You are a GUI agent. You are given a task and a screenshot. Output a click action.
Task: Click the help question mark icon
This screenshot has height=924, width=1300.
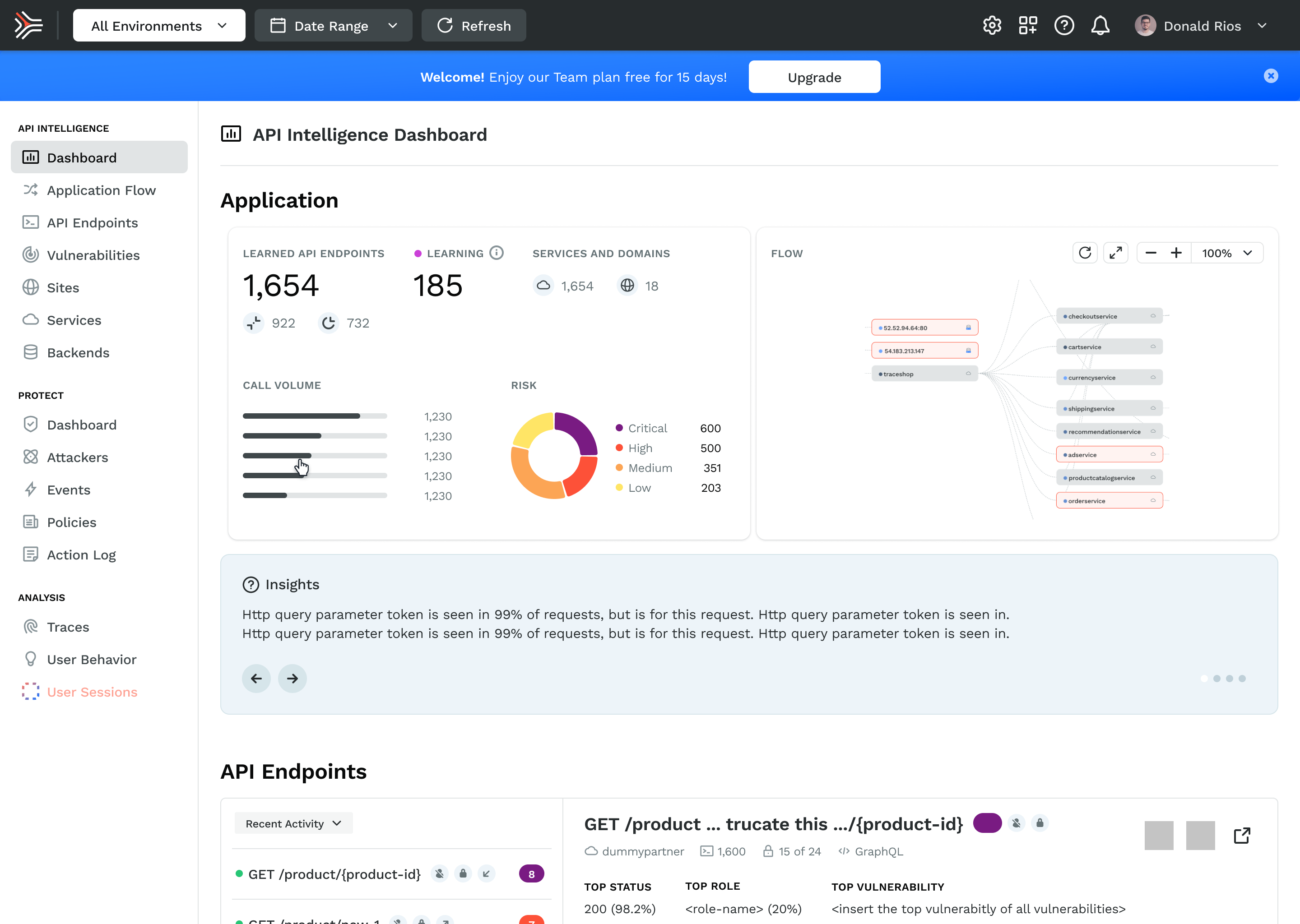click(x=1064, y=26)
